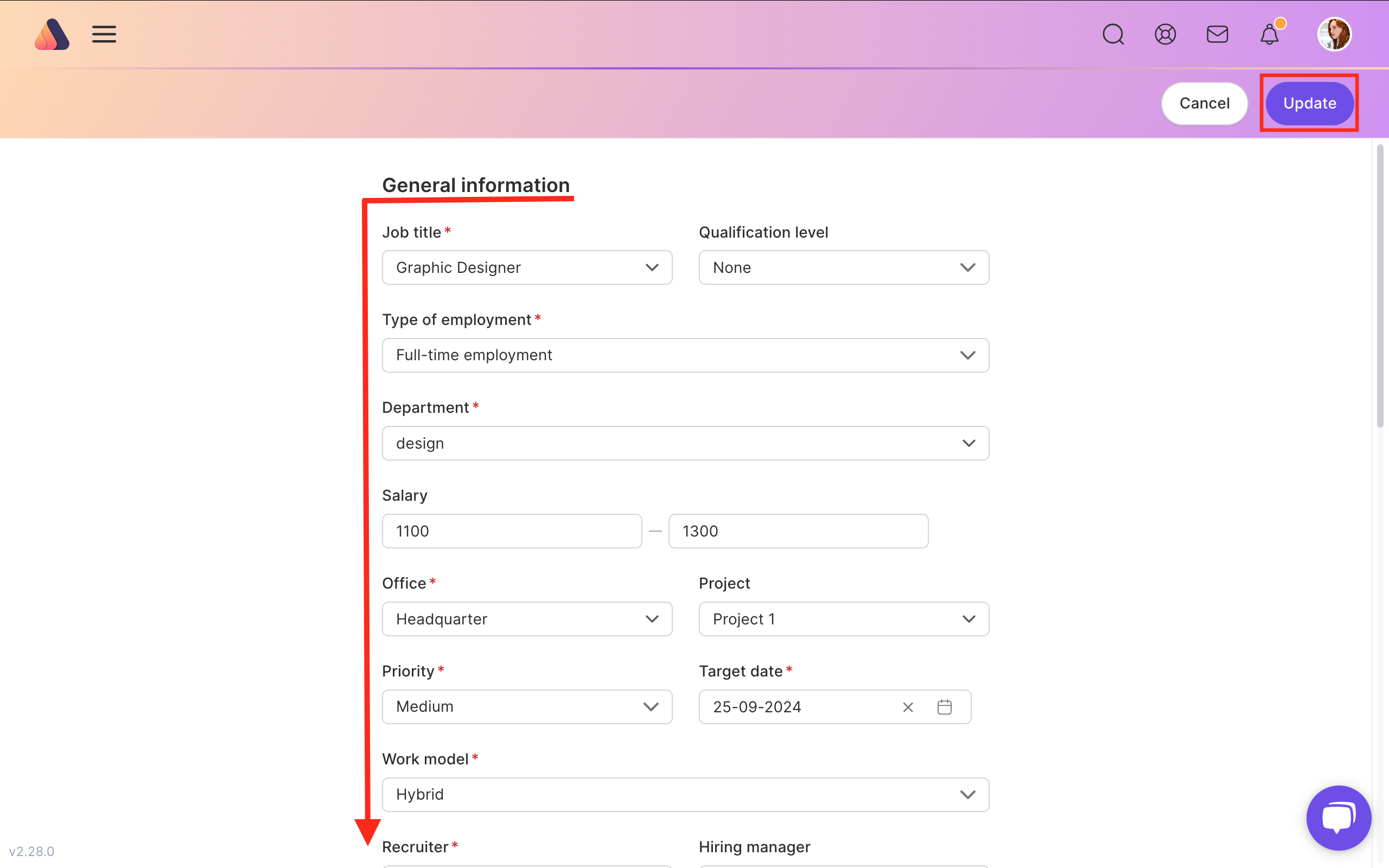Click the page vertical scrollbar
Viewport: 1389px width, 868px height.
(x=1380, y=286)
